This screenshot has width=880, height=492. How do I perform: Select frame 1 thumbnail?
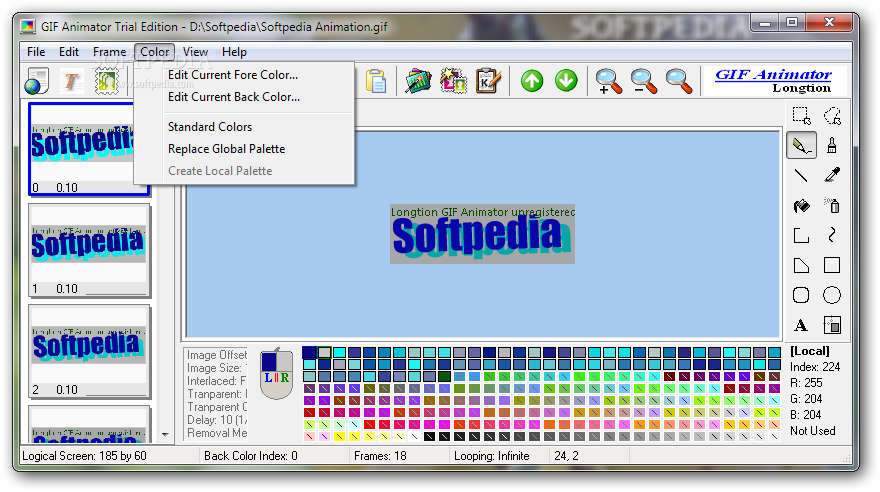pyautogui.click(x=89, y=251)
